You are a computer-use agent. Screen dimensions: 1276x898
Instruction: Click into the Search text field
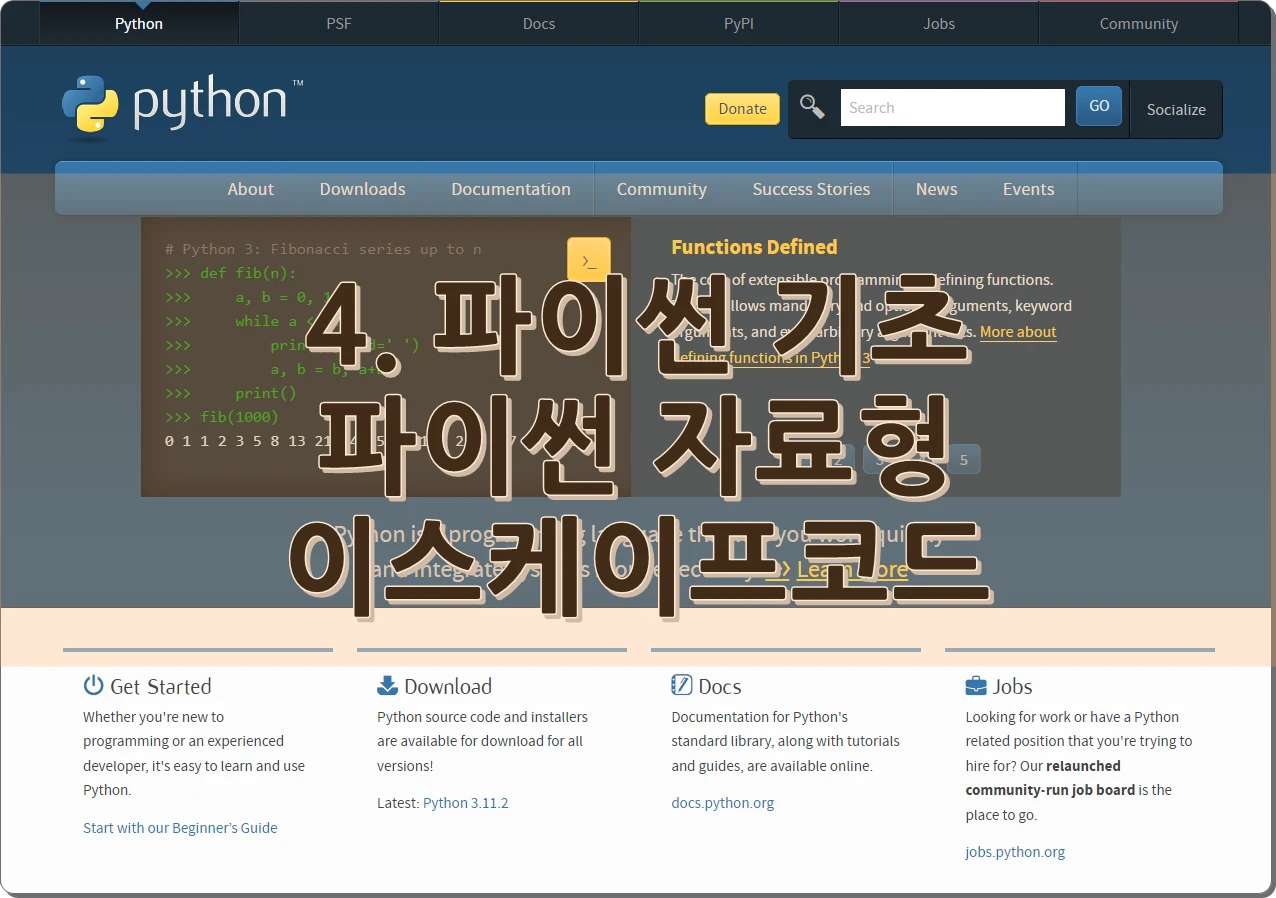pos(952,108)
